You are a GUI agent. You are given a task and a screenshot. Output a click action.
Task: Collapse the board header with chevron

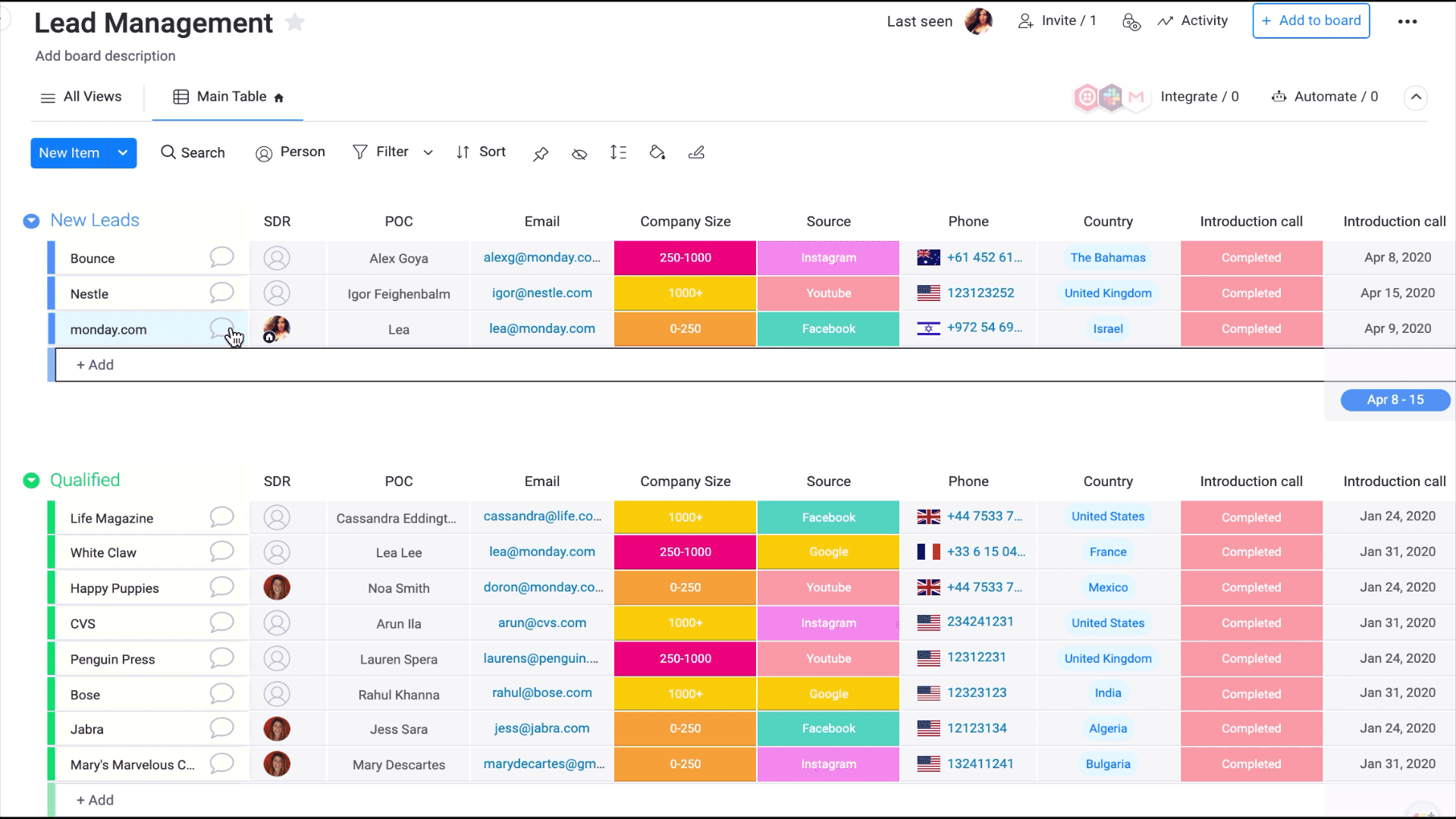1415,97
